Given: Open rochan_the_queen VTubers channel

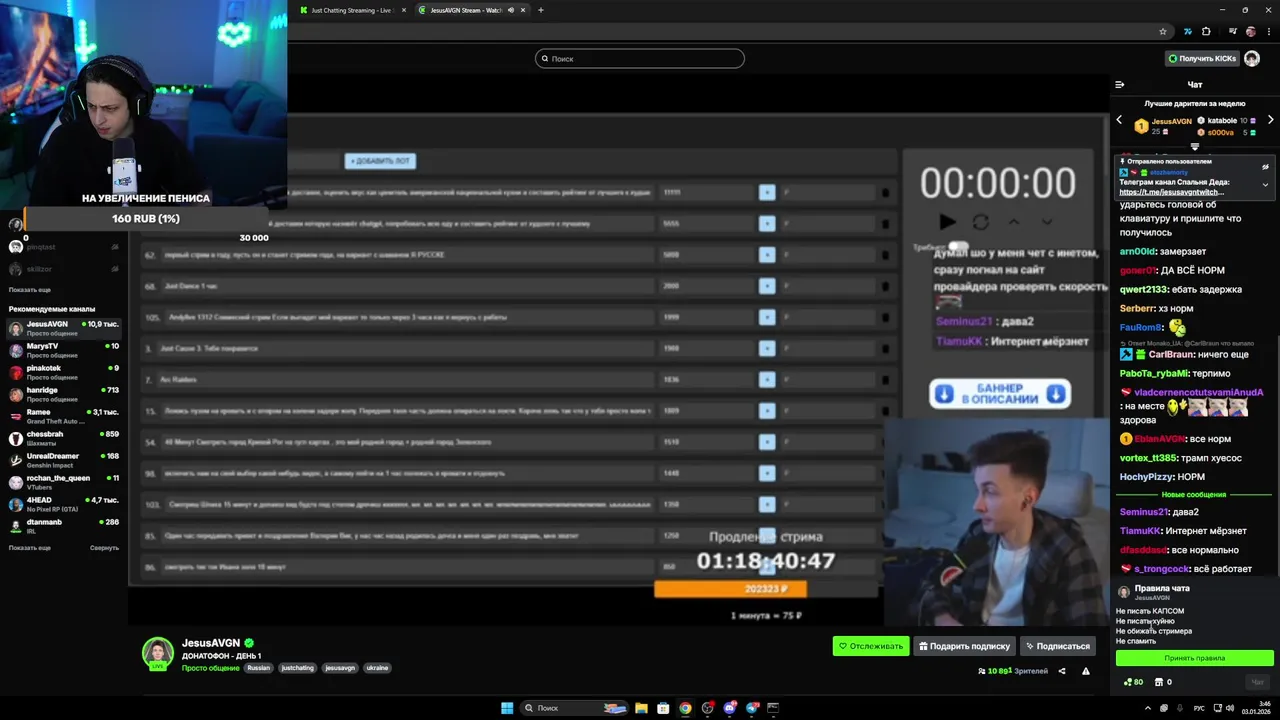Looking at the screenshot, I should tap(64, 482).
